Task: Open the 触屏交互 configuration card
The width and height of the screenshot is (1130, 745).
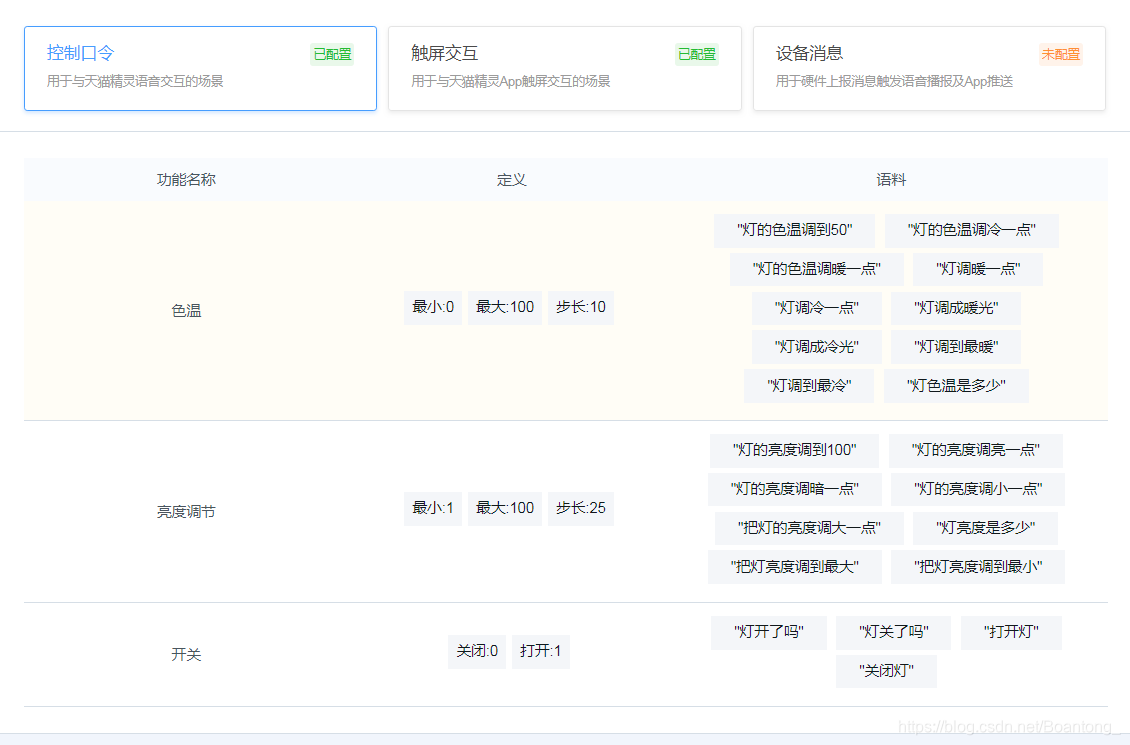Action: pyautogui.click(x=564, y=68)
